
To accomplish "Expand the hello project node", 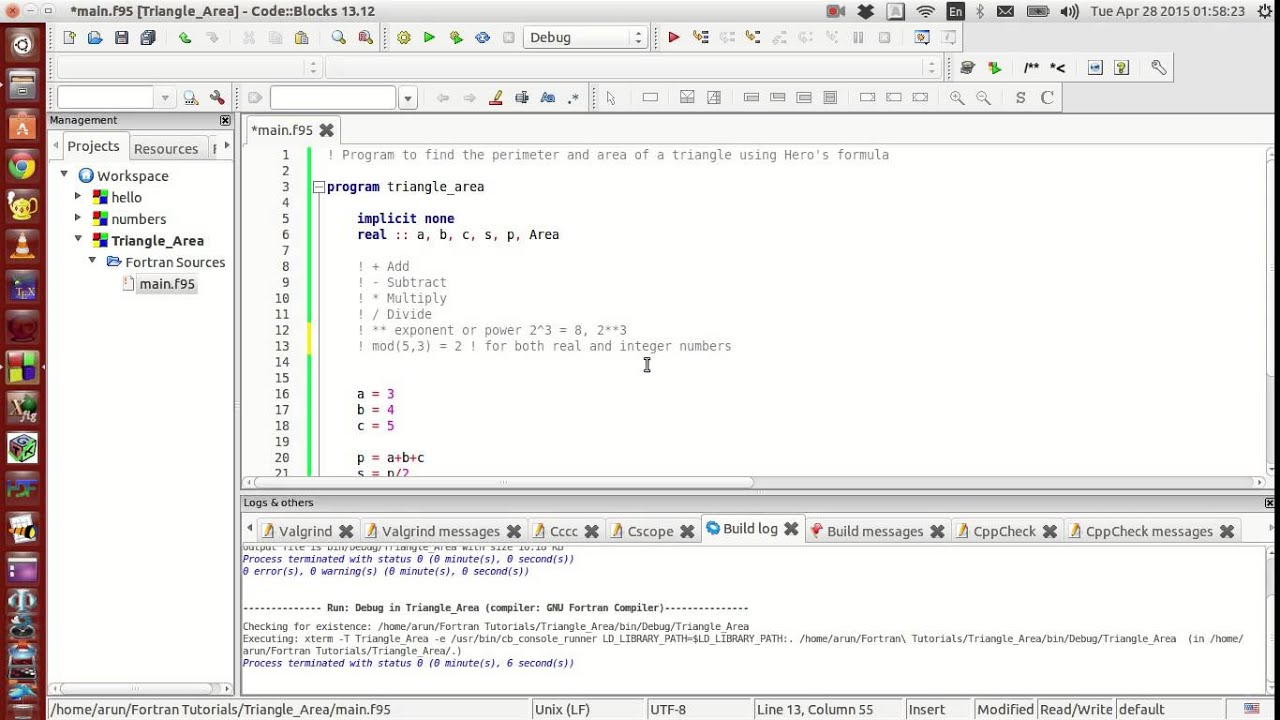I will pyautogui.click(x=78, y=196).
